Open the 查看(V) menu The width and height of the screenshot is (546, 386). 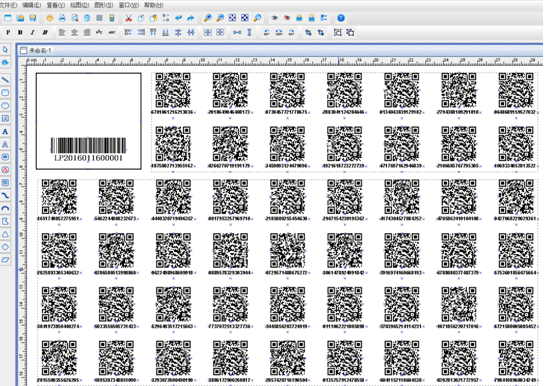point(56,5)
